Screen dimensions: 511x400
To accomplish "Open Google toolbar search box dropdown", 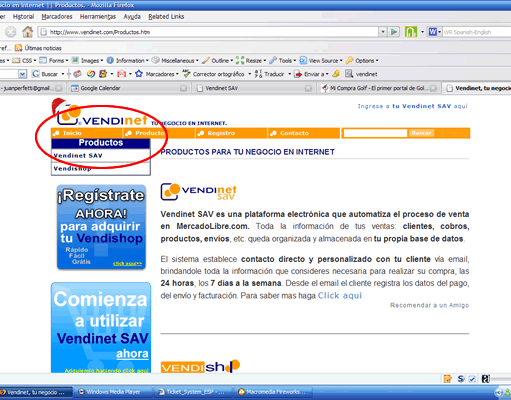I will point(22,74).
